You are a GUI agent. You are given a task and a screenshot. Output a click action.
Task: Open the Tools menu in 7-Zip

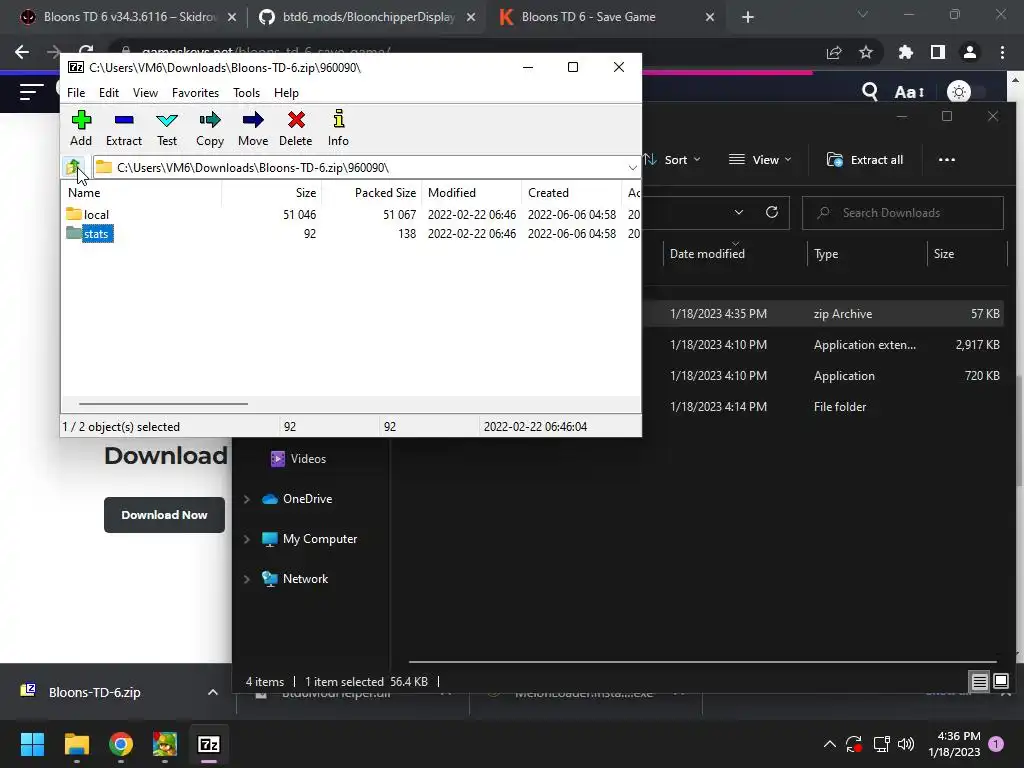click(x=246, y=93)
